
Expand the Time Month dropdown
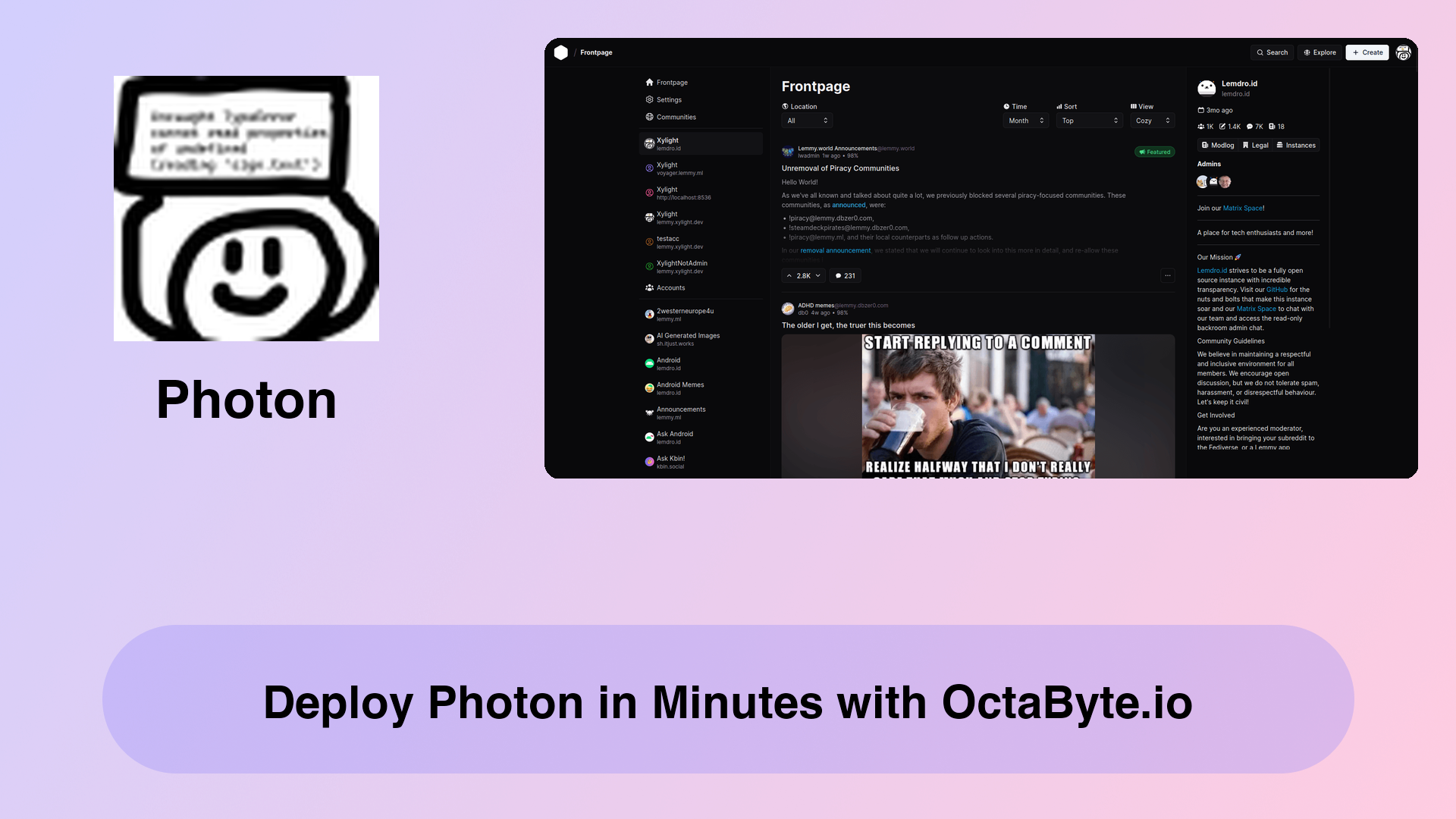[x=1024, y=120]
